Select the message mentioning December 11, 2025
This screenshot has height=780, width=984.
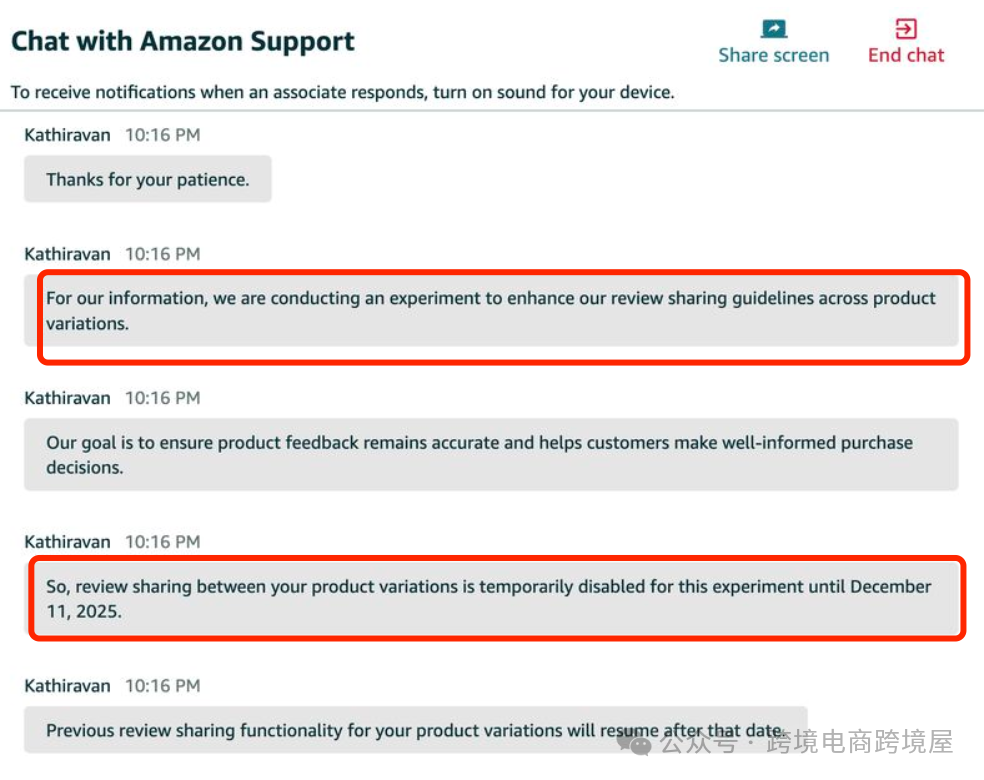coord(491,599)
